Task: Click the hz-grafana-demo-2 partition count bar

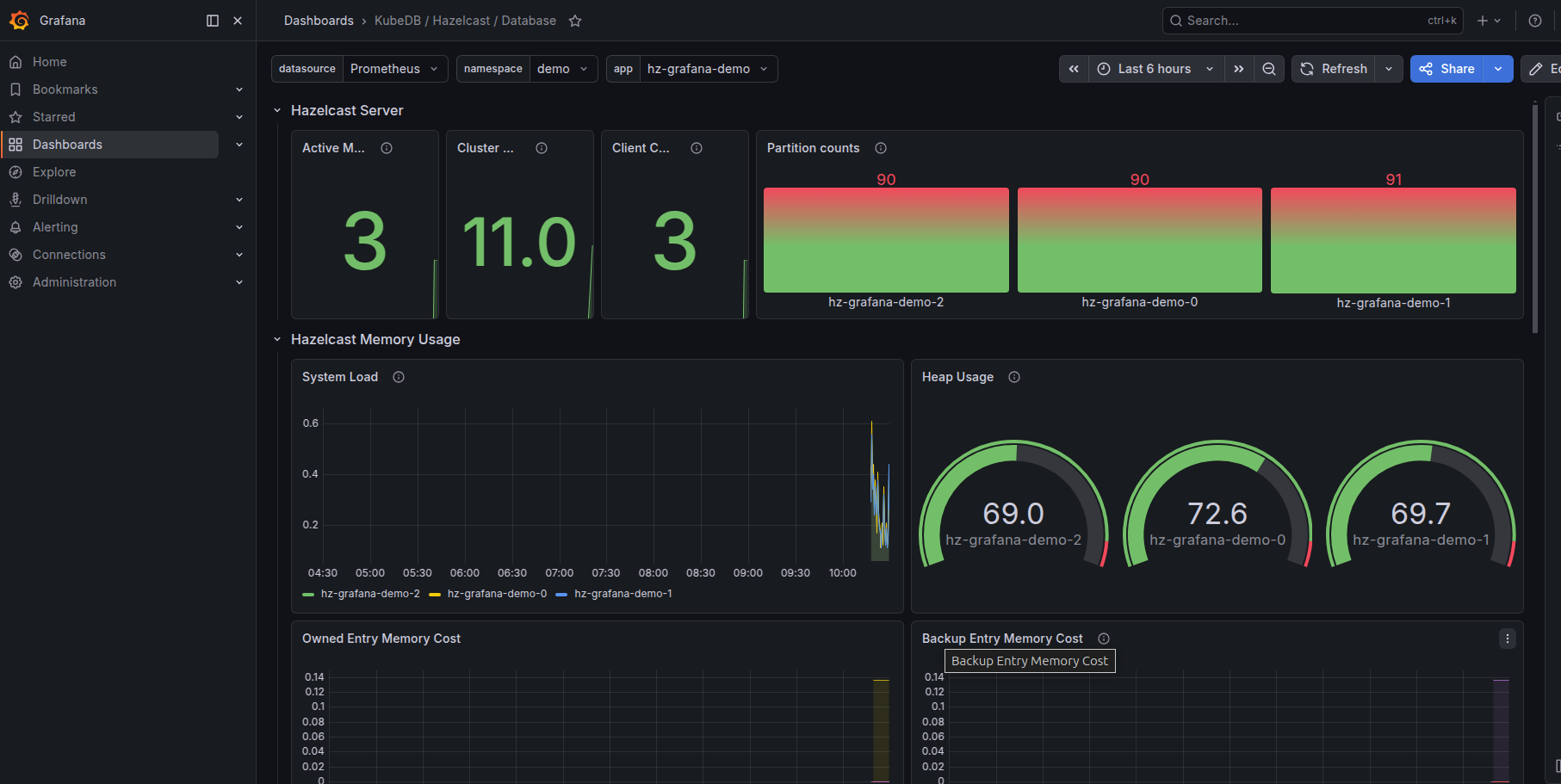Action: pos(886,240)
